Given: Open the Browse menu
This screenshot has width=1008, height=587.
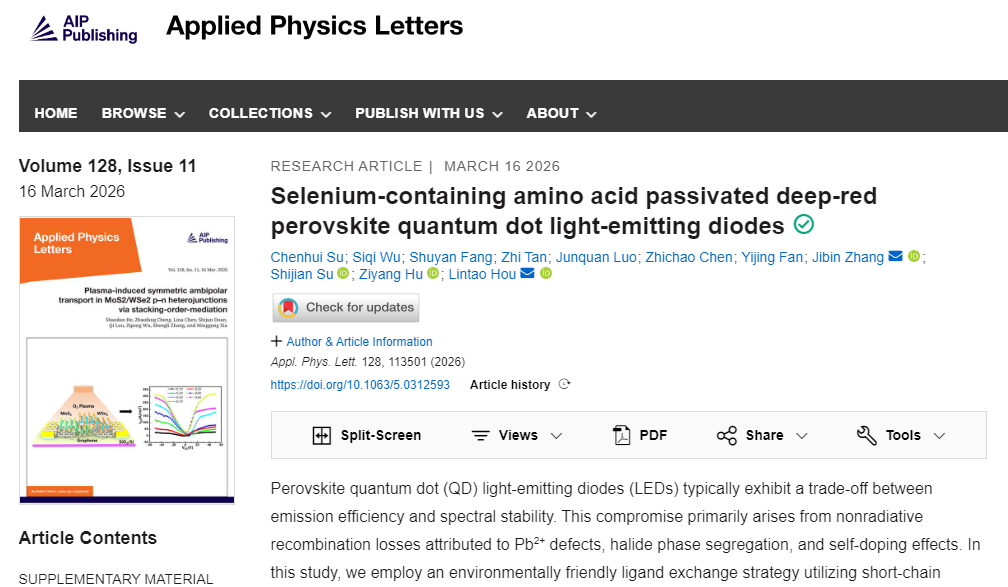Looking at the screenshot, I should 143,113.
